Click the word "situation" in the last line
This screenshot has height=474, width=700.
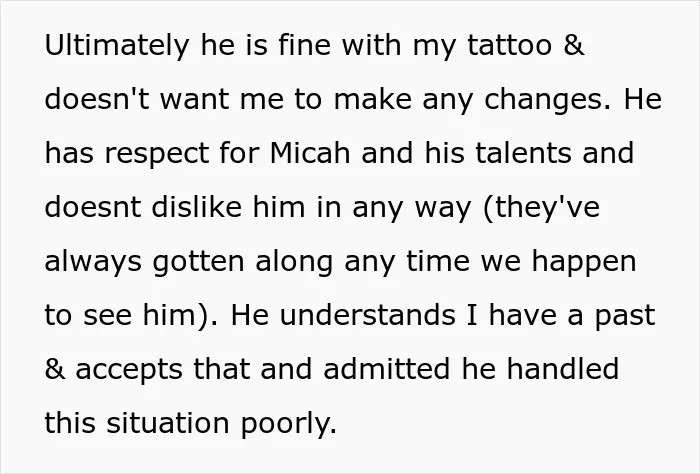coord(168,423)
